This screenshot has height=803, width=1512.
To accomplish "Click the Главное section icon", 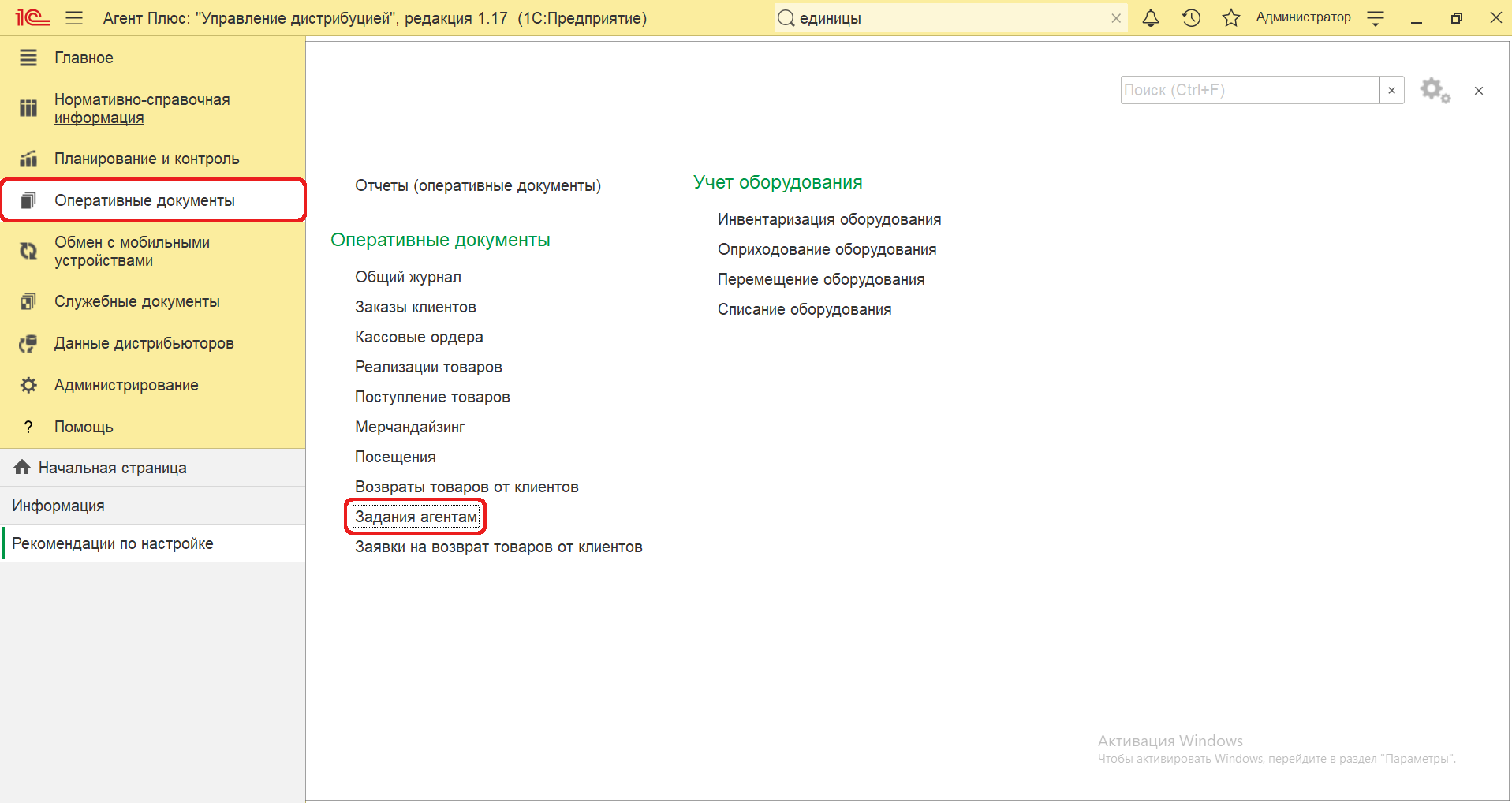I will click(28, 58).
